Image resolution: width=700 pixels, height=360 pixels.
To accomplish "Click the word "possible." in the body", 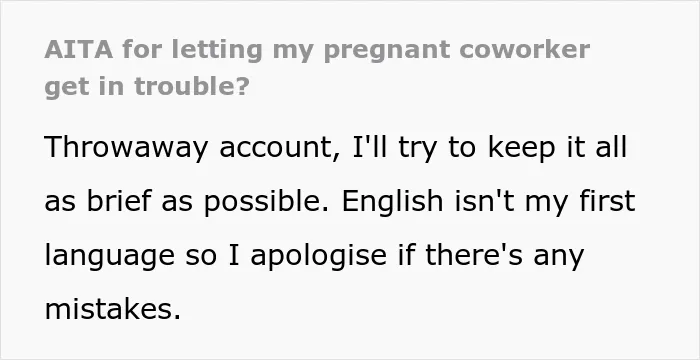I will [x=267, y=202].
